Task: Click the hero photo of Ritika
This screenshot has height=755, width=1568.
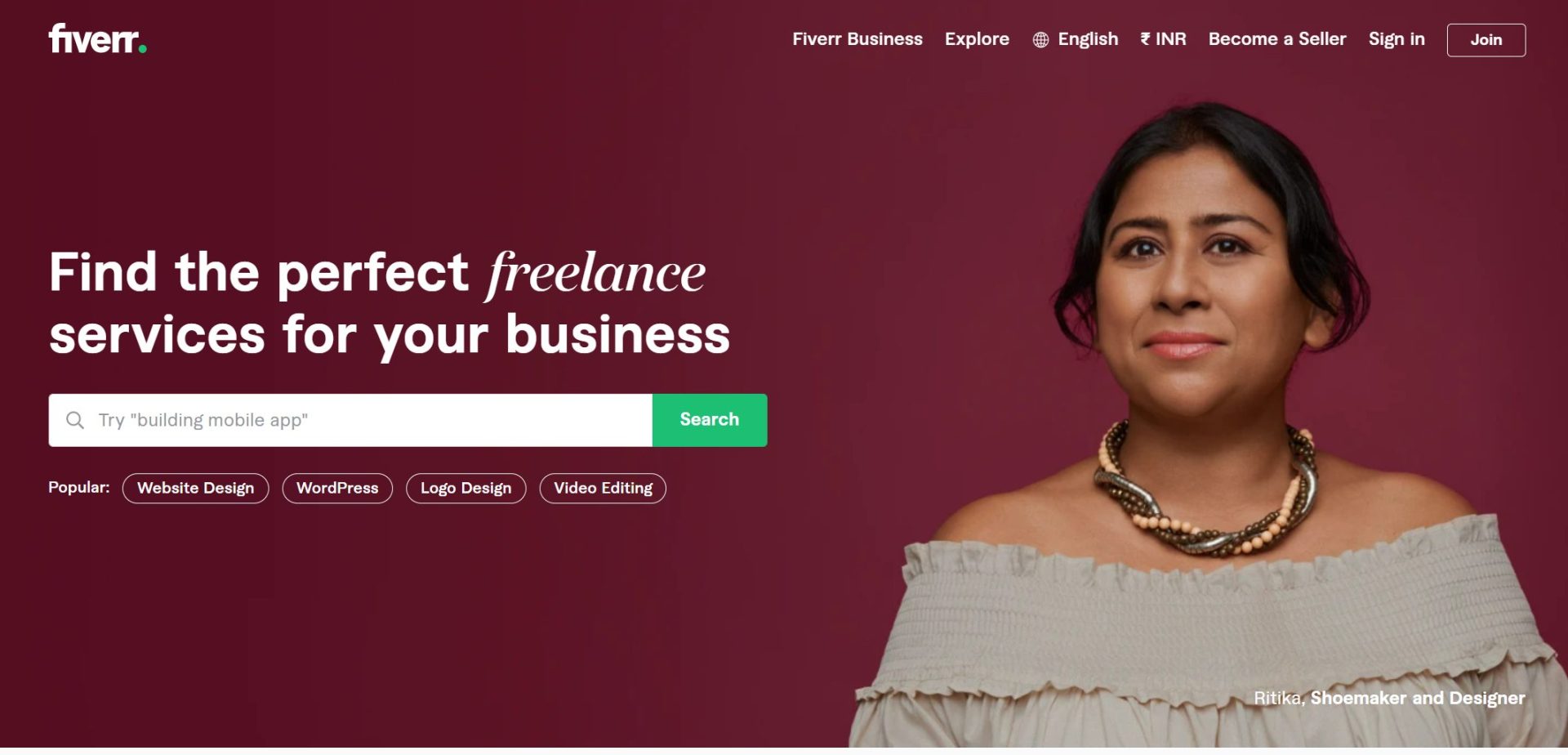Action: pos(1200,425)
